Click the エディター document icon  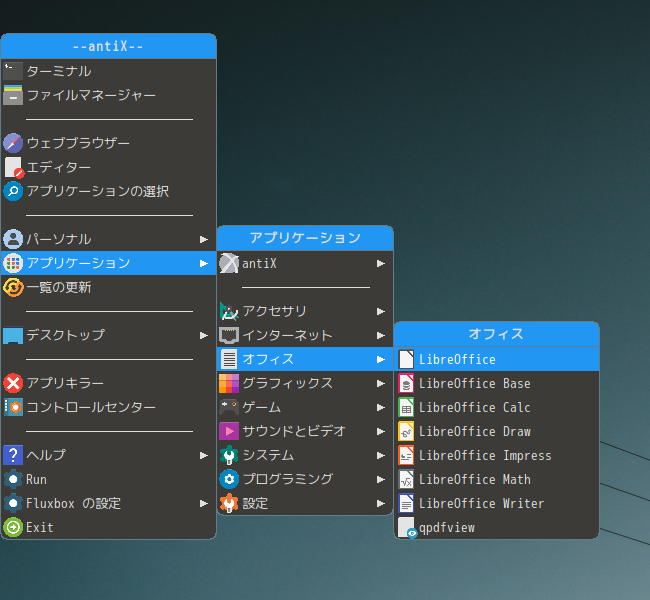tap(14, 167)
